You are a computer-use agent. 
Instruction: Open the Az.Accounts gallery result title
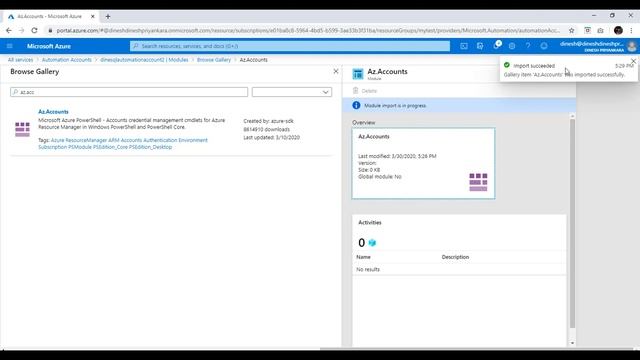pyautogui.click(x=53, y=111)
